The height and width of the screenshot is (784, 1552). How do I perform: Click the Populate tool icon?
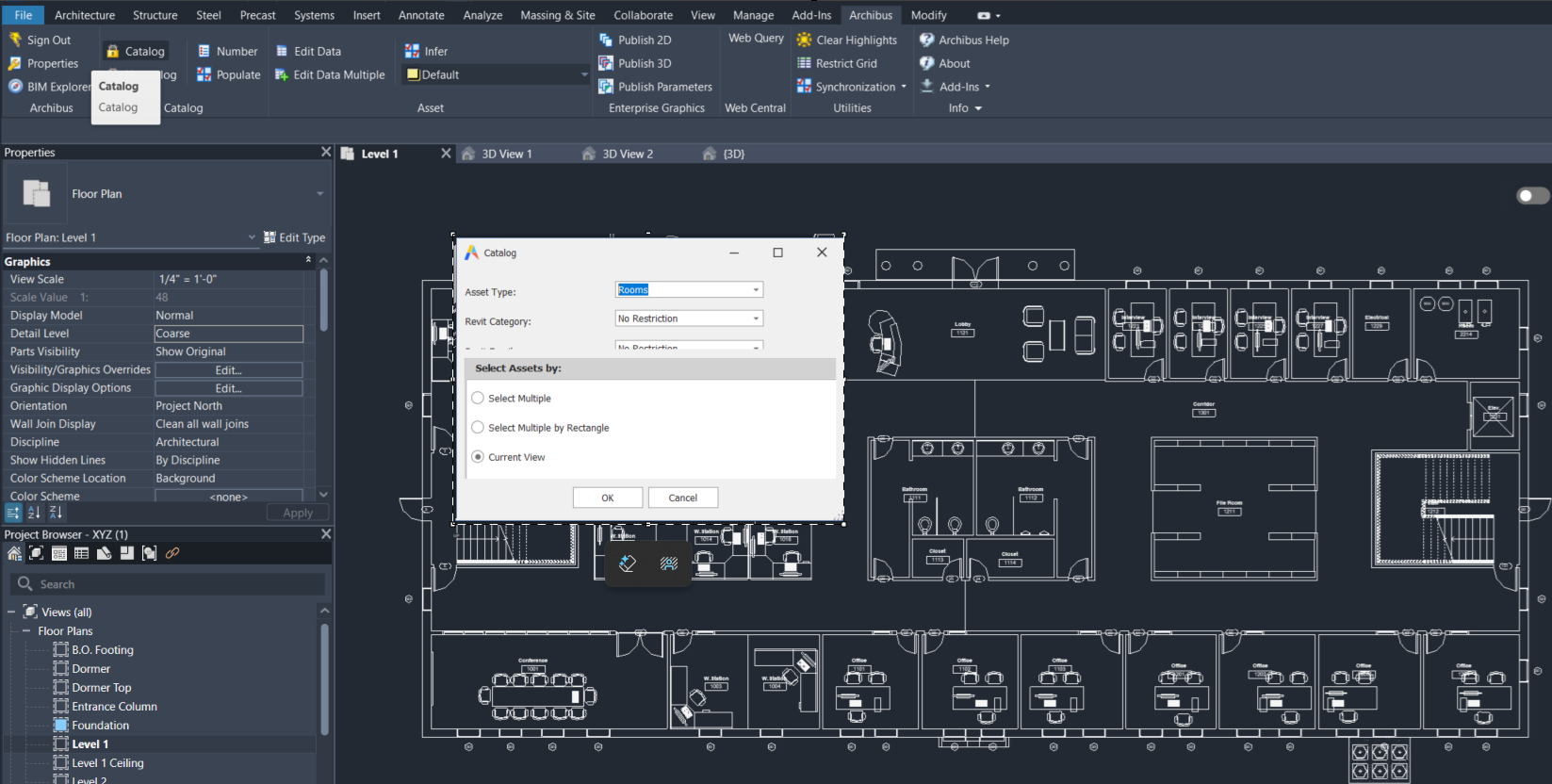204,74
